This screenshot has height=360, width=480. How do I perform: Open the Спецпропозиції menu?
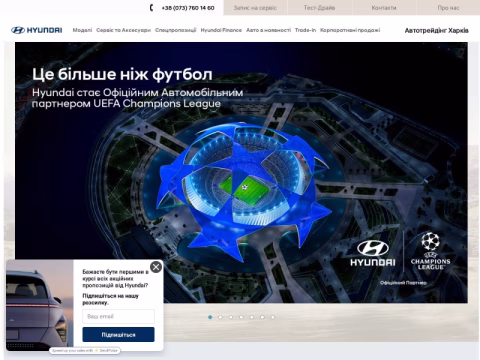(175, 30)
